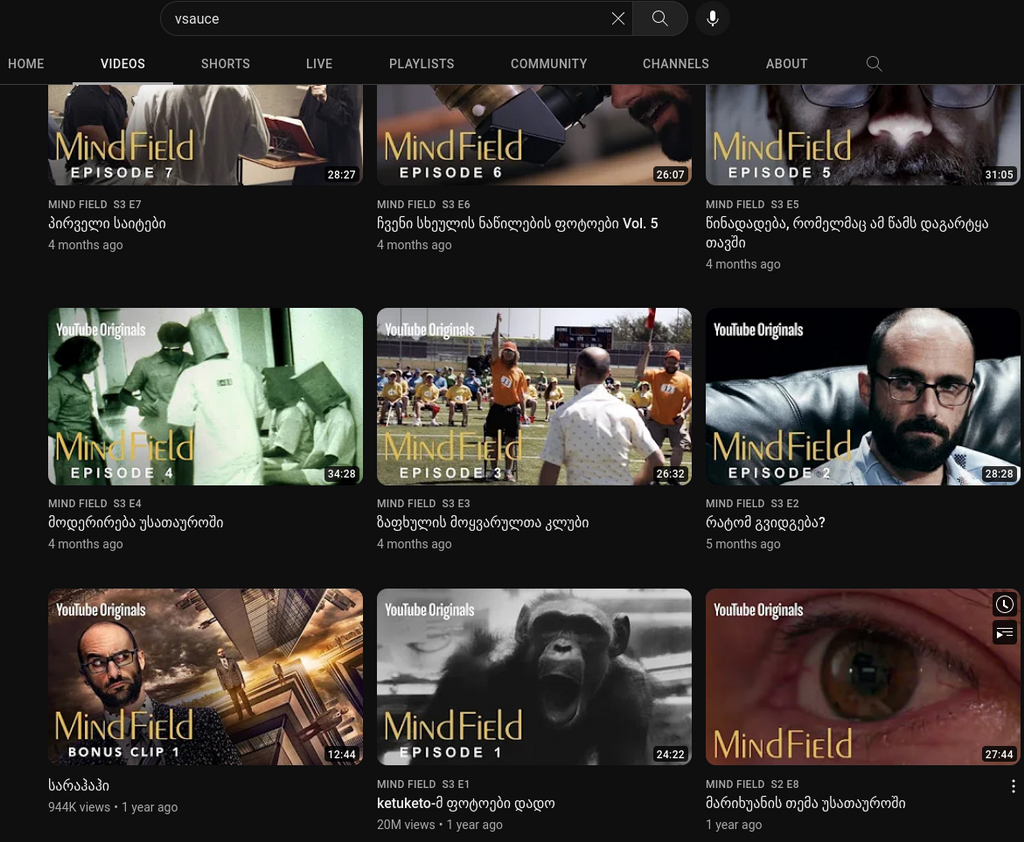
Task: Play Mind Field Episode 5 thumbnail
Action: tap(863, 135)
